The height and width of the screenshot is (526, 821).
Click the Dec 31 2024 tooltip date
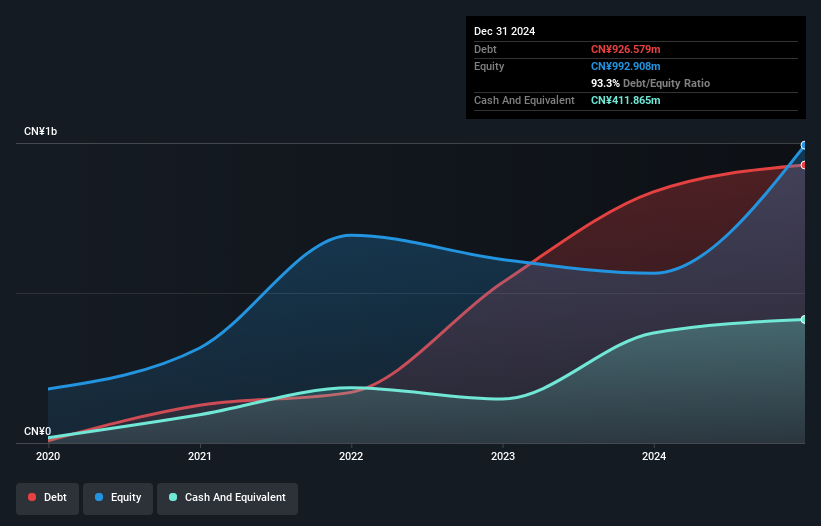[x=504, y=31]
